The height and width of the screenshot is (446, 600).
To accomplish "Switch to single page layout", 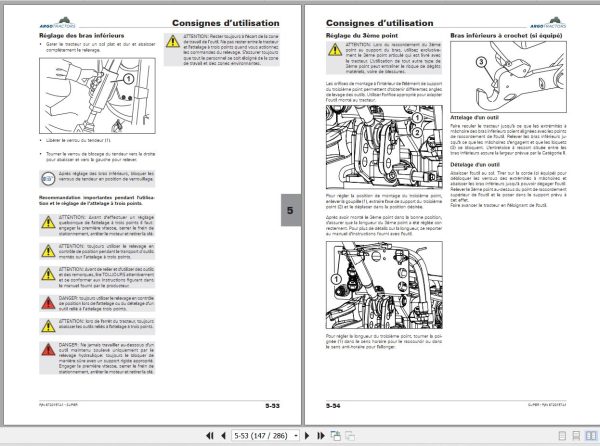I will tap(562, 436).
